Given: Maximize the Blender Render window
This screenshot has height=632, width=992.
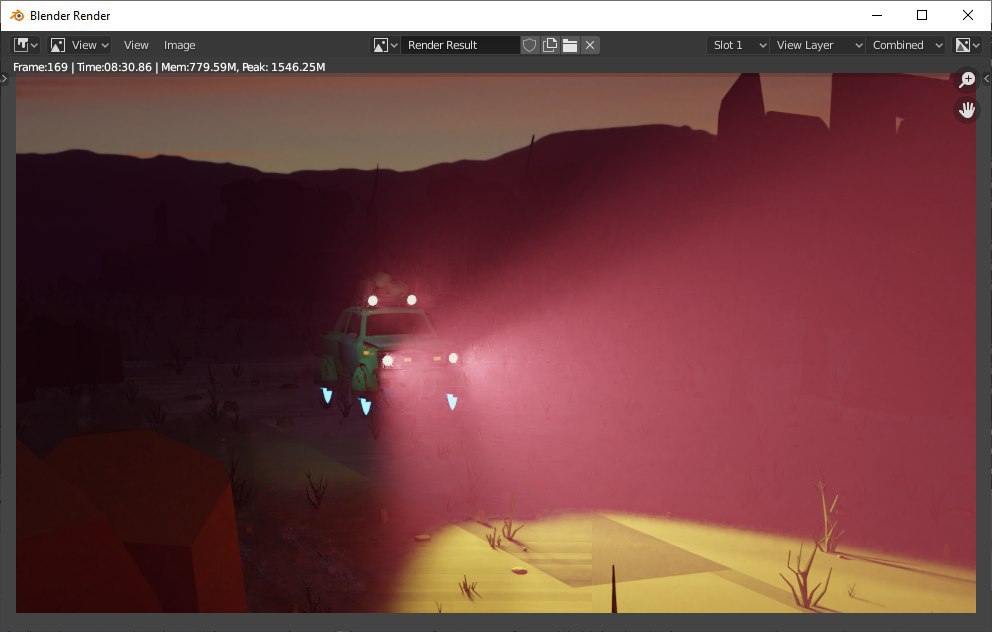Looking at the screenshot, I should pos(922,15).
